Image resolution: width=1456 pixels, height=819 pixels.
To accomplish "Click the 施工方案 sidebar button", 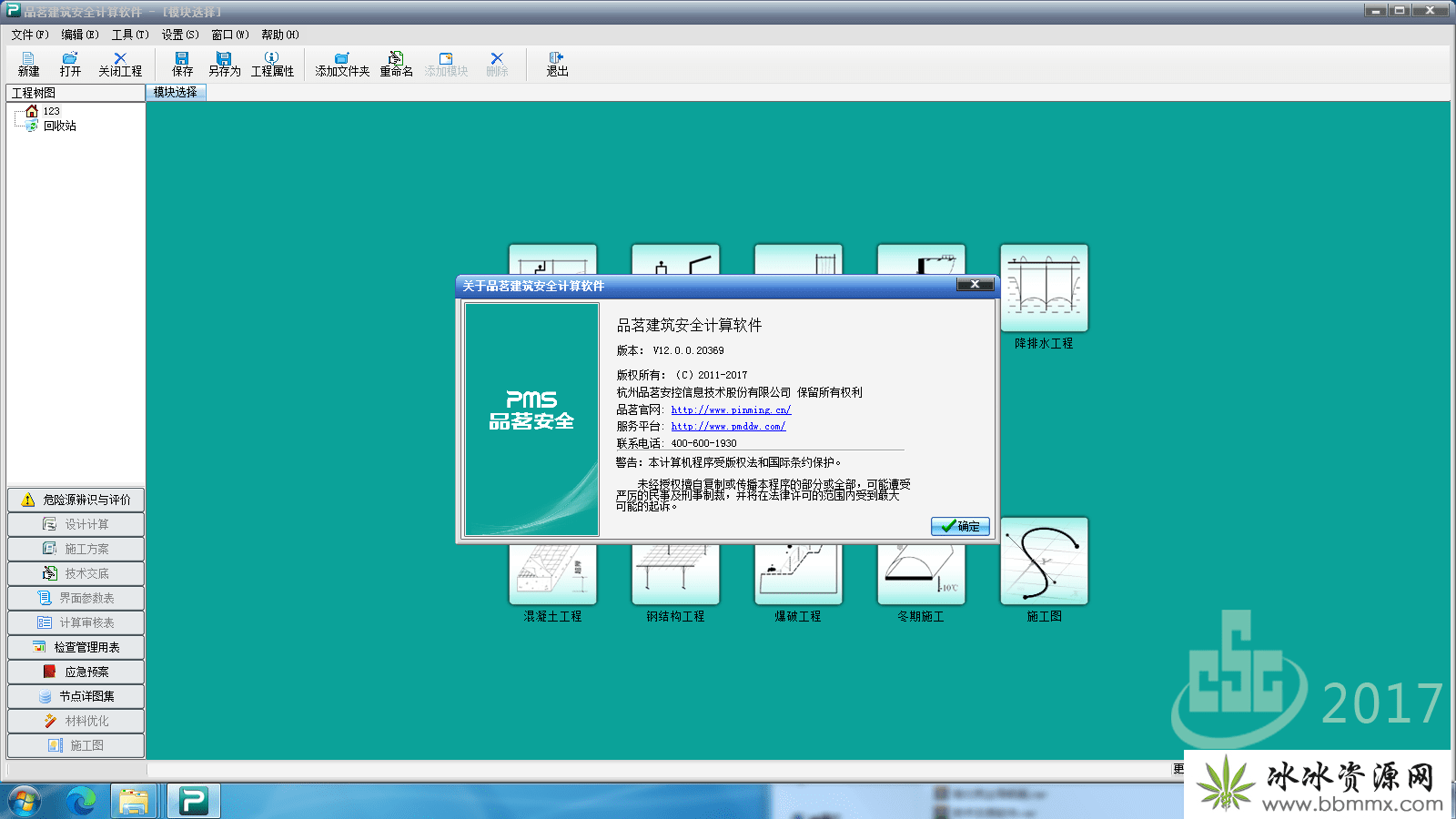I will [76, 549].
